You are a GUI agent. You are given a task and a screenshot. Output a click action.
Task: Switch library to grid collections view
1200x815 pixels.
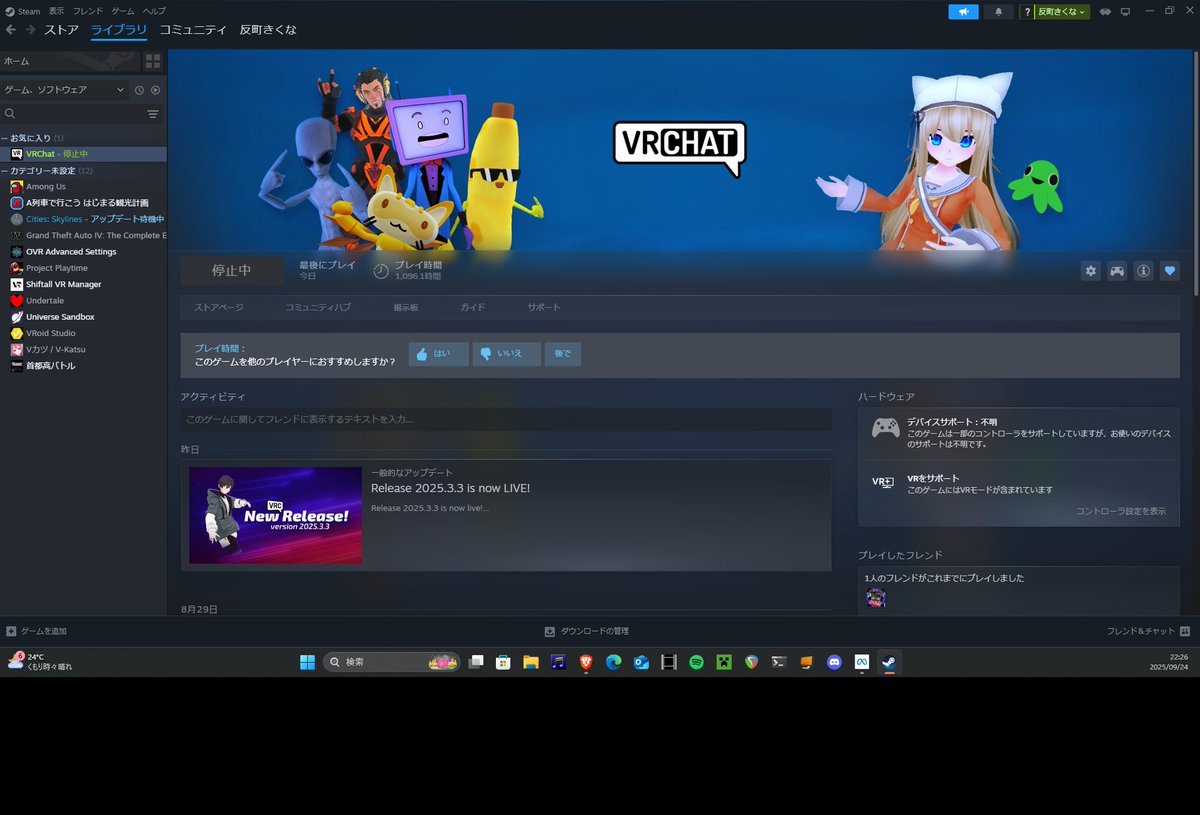[153, 61]
